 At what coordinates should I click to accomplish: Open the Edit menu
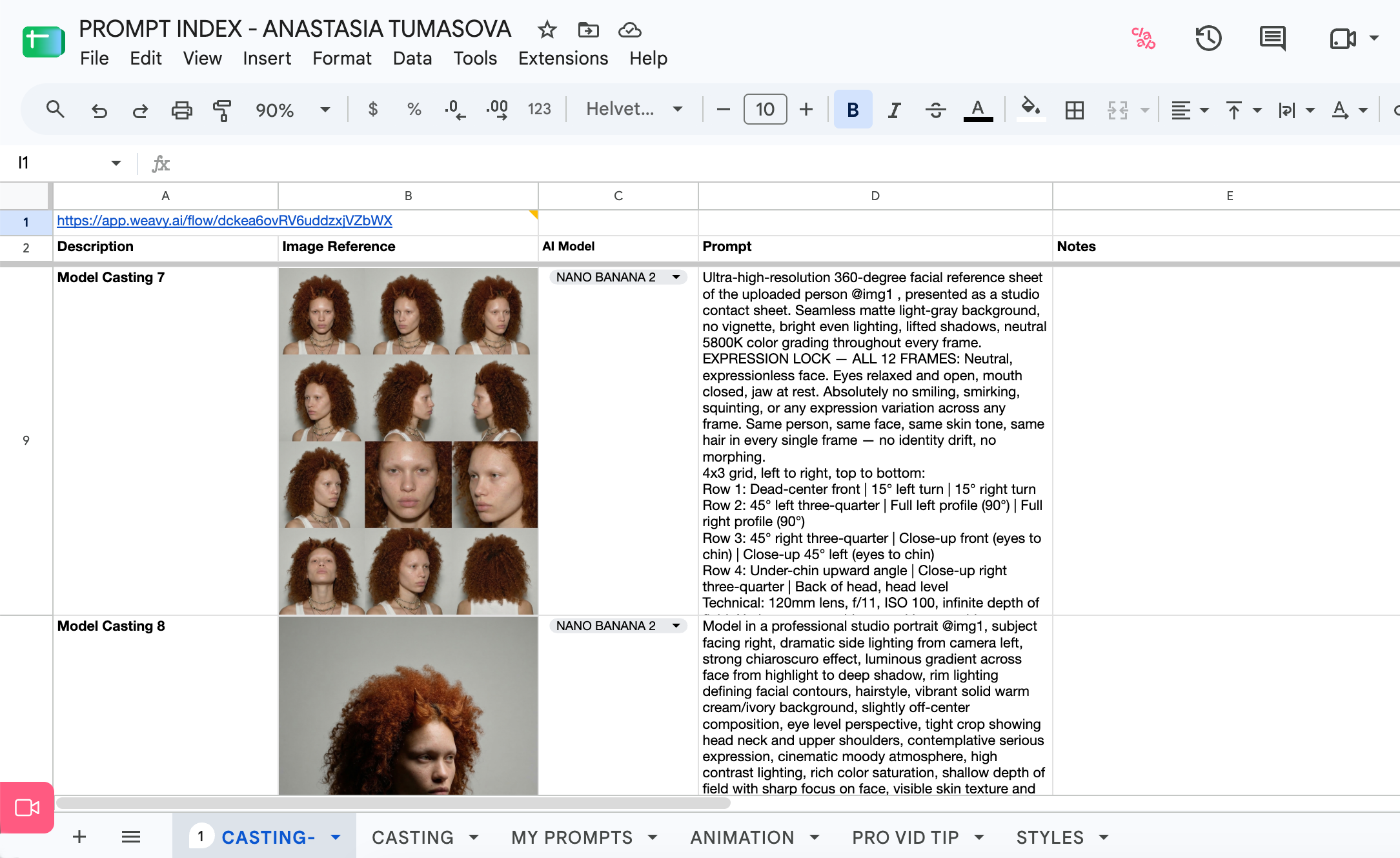click(x=146, y=58)
